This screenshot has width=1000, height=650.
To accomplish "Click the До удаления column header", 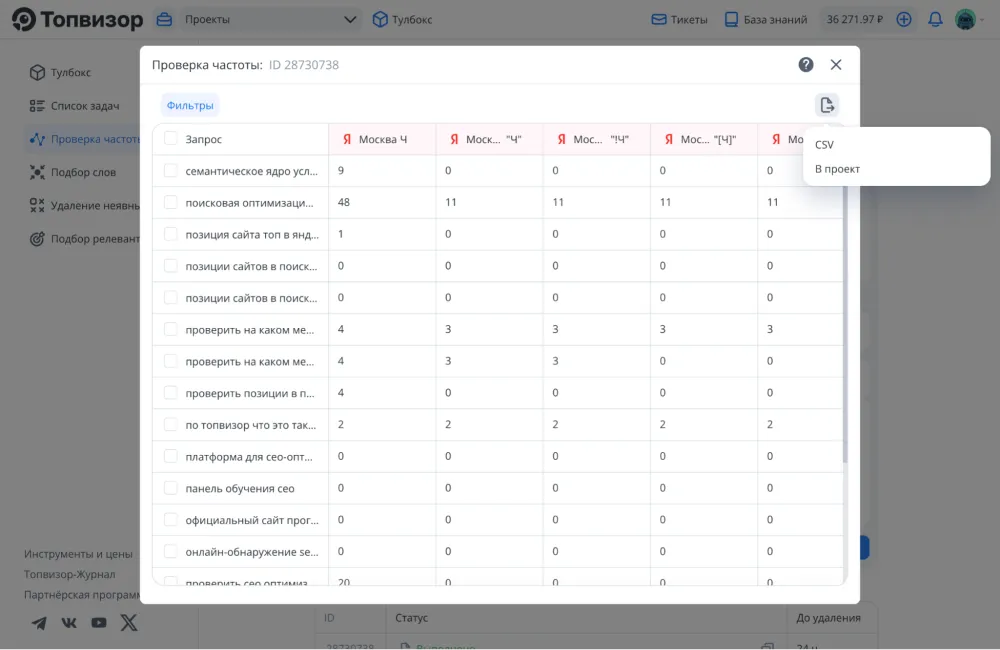I will [x=828, y=617].
